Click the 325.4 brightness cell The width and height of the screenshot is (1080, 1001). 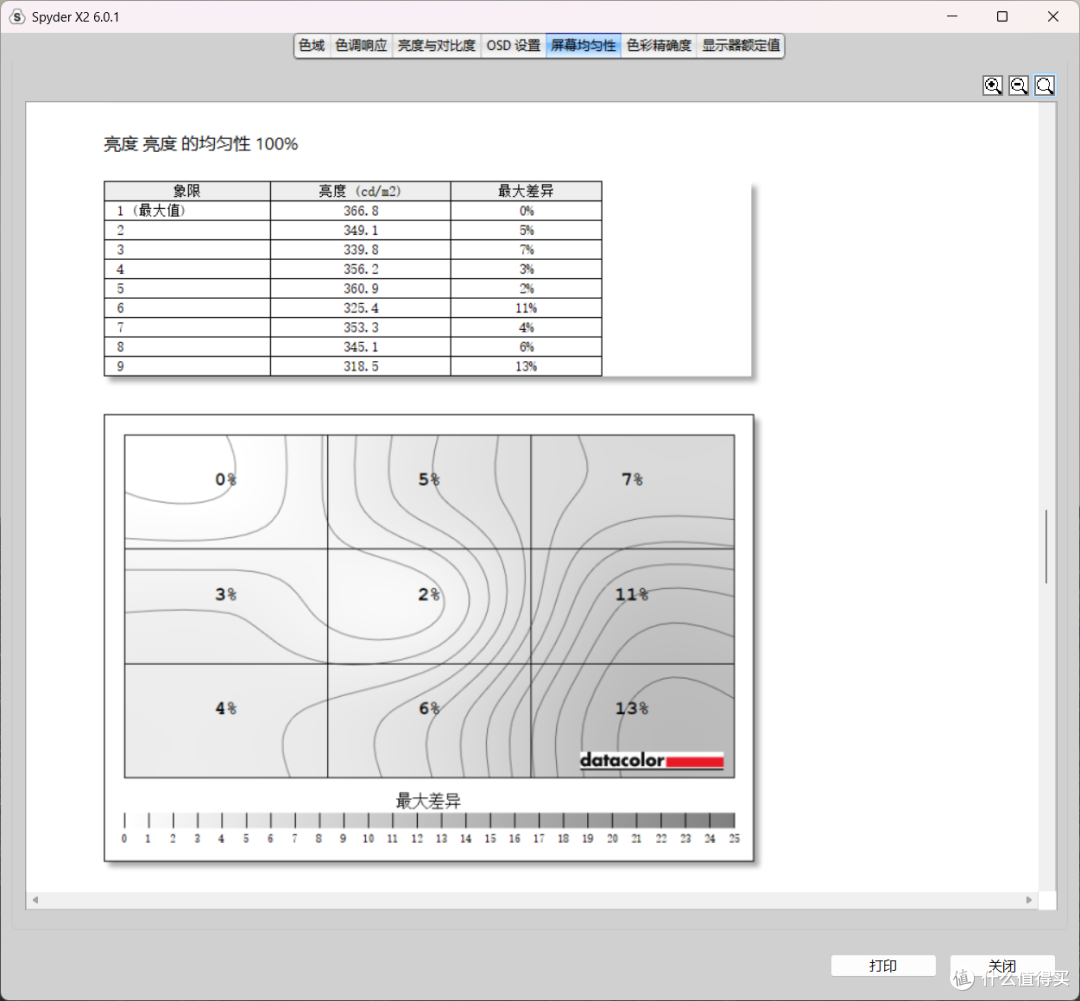pos(360,308)
